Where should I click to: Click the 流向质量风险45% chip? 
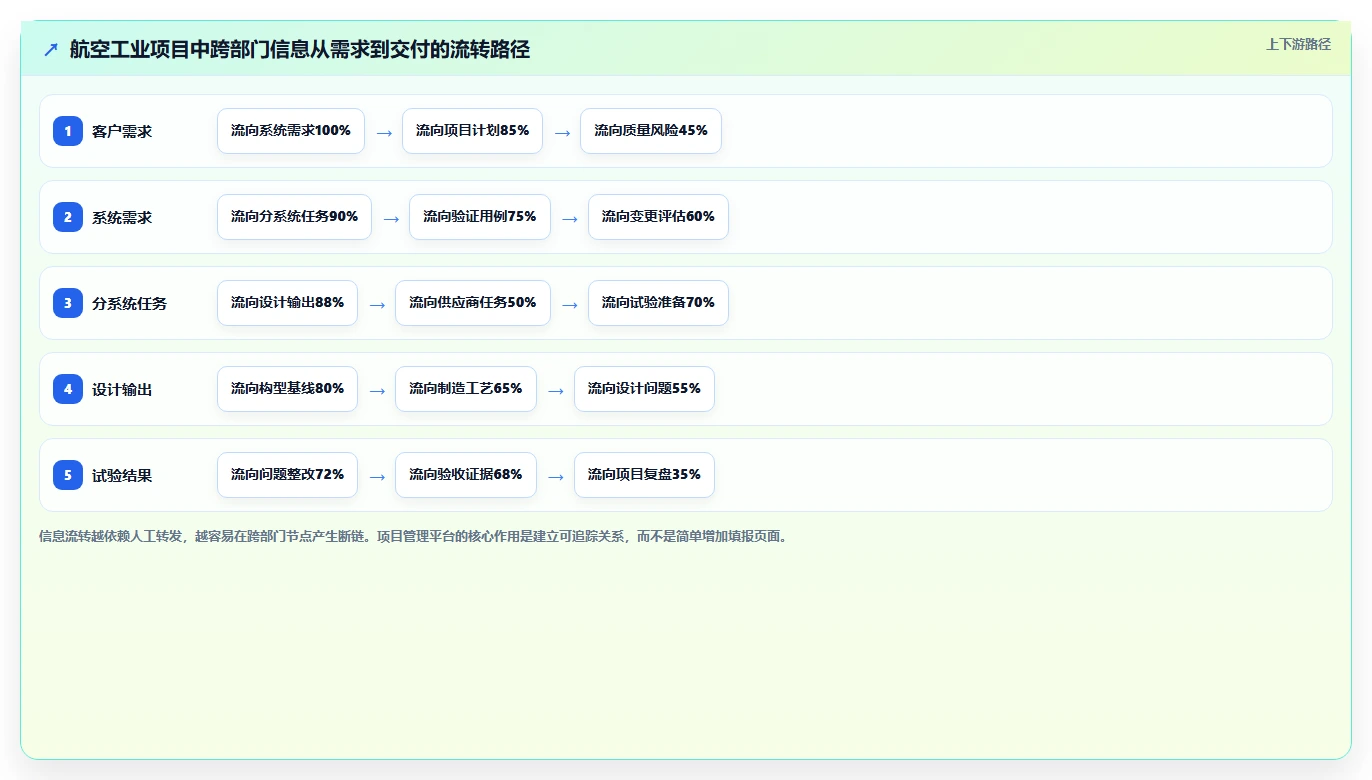(651, 131)
